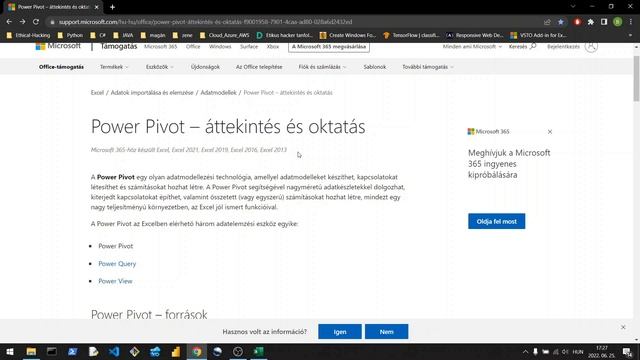Click the Bejelentkezés sign-in link
The height and width of the screenshot is (360, 640).
pos(563,47)
